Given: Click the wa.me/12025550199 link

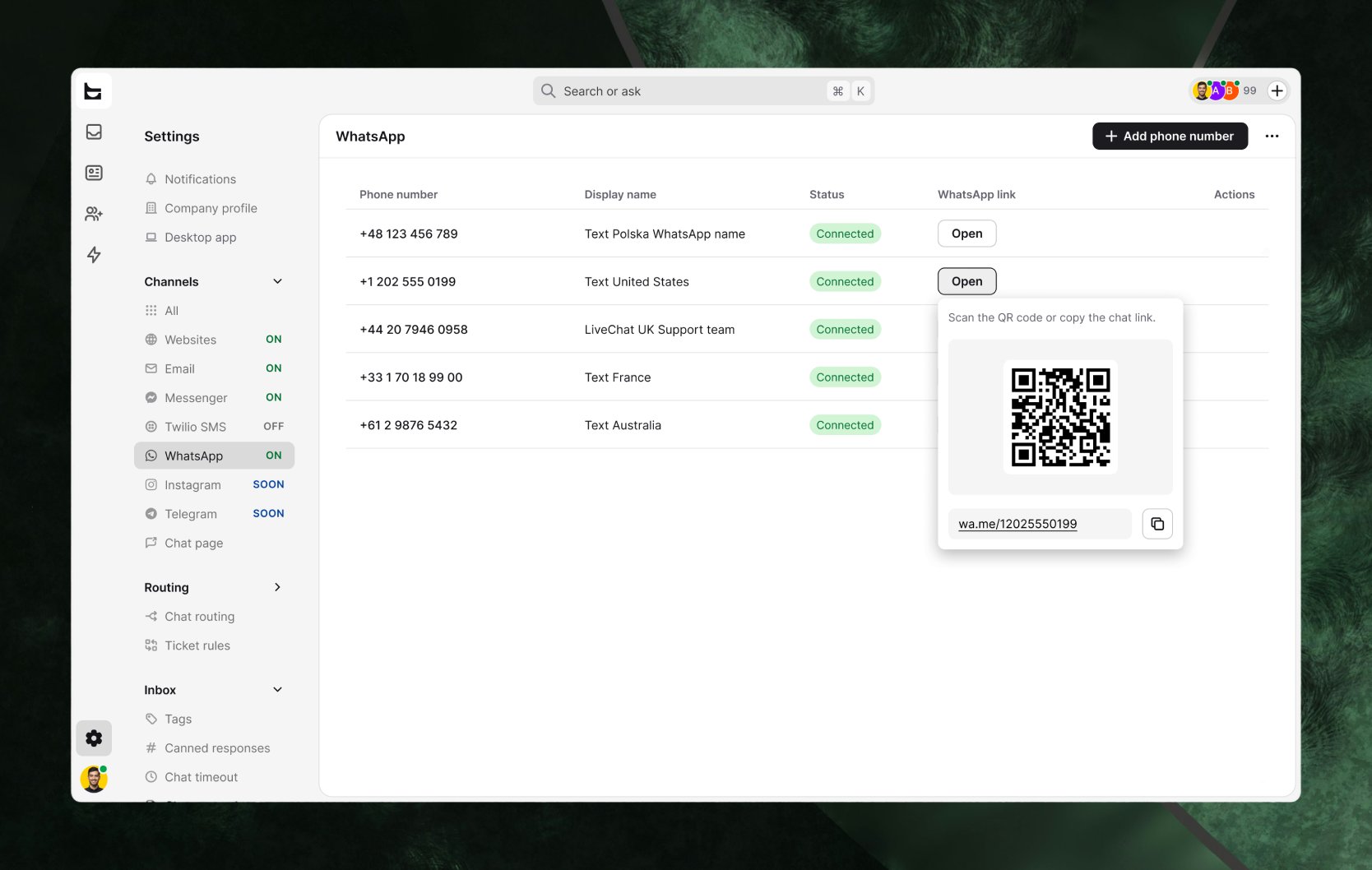Looking at the screenshot, I should 1017,524.
